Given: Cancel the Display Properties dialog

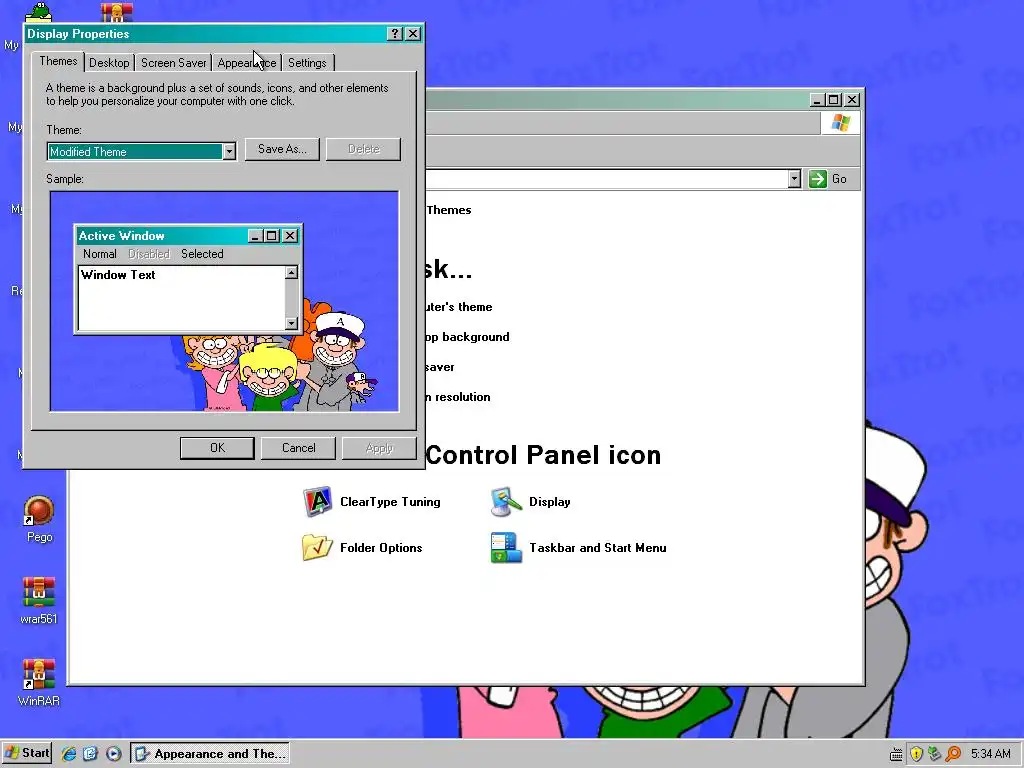Looking at the screenshot, I should tap(298, 448).
